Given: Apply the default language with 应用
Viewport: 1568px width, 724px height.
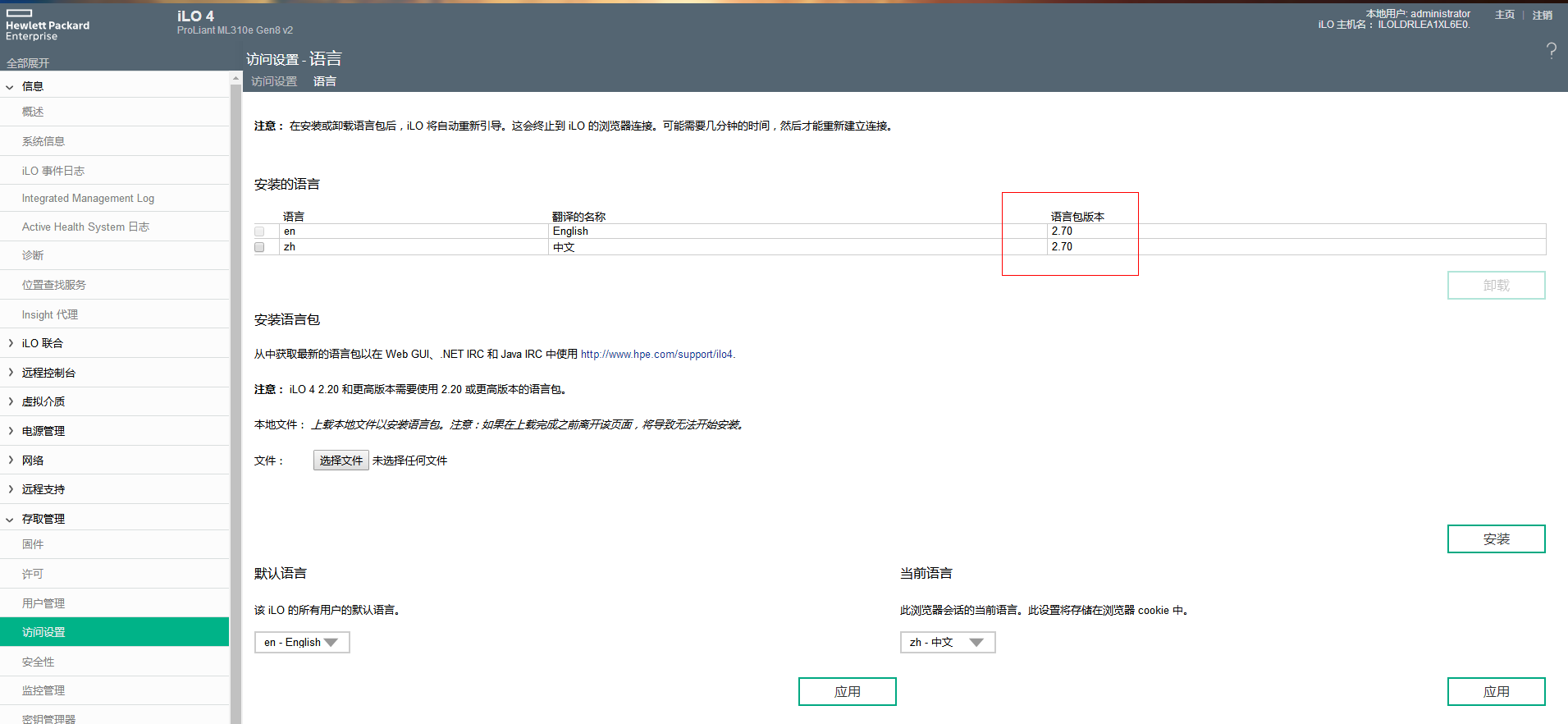Looking at the screenshot, I should (848, 692).
